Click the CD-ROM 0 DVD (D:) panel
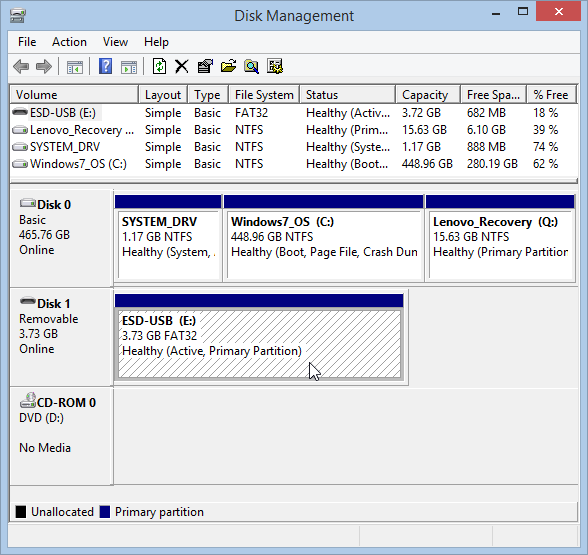Viewport: 588px width, 555px height. pos(61,436)
